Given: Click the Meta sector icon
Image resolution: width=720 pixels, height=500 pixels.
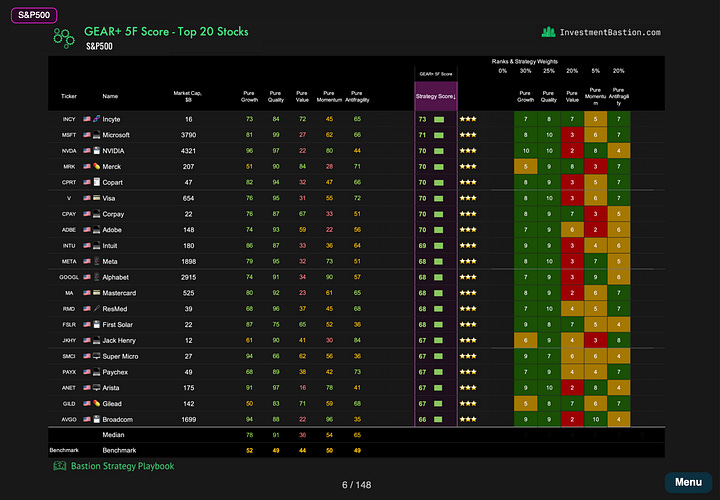Looking at the screenshot, I should [96, 261].
